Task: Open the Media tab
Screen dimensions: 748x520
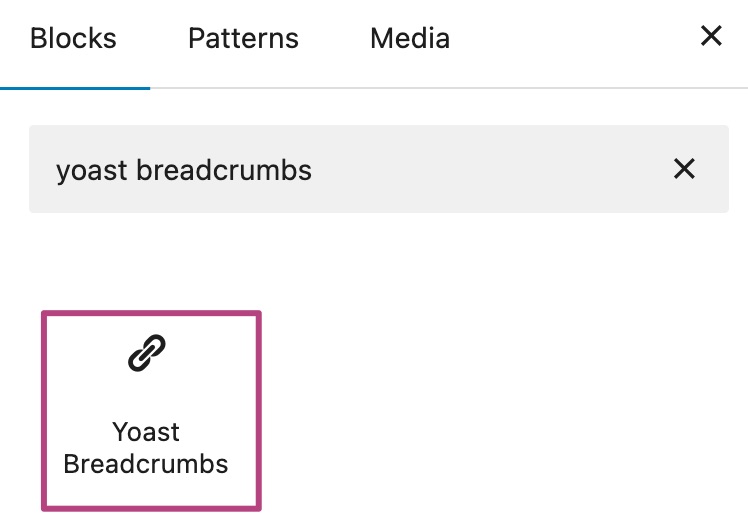Action: (410, 38)
